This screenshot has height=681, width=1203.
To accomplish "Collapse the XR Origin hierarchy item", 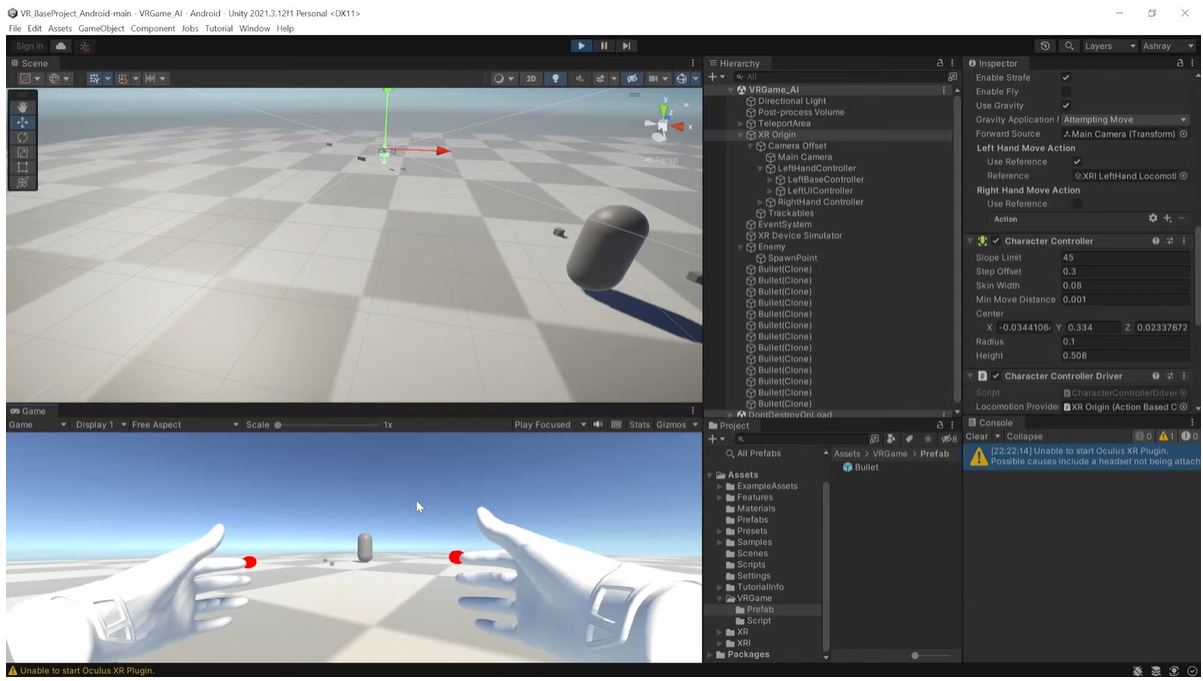I will 738,134.
